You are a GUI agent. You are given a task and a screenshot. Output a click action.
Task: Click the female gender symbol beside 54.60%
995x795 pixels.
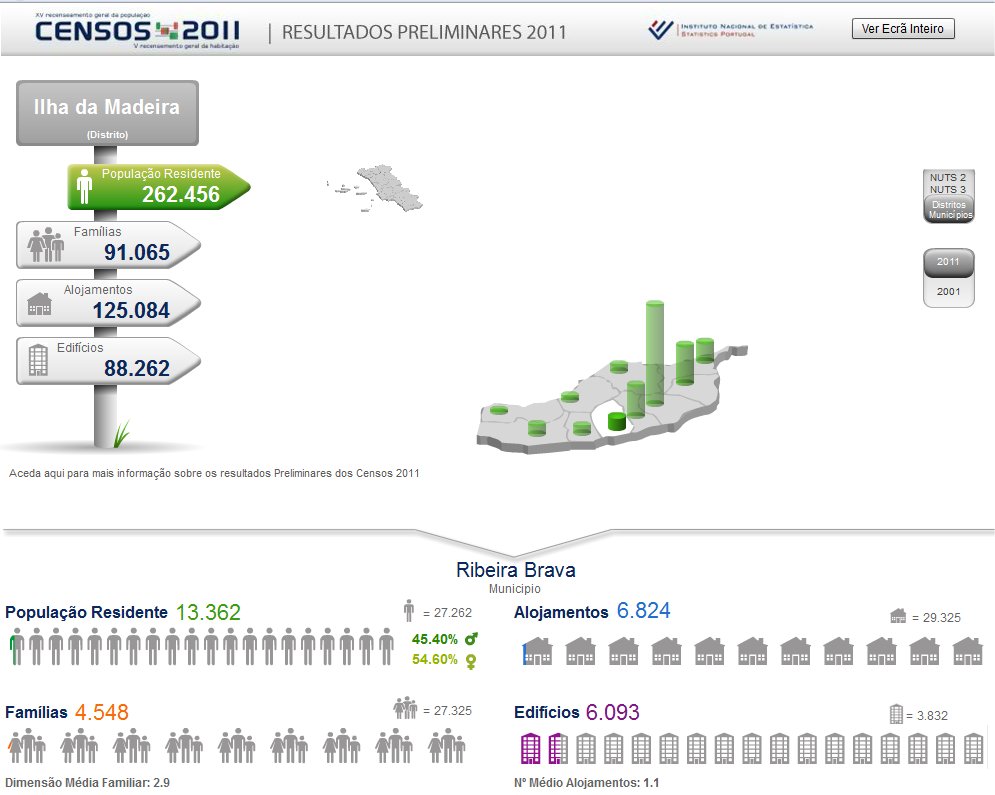pos(470,660)
